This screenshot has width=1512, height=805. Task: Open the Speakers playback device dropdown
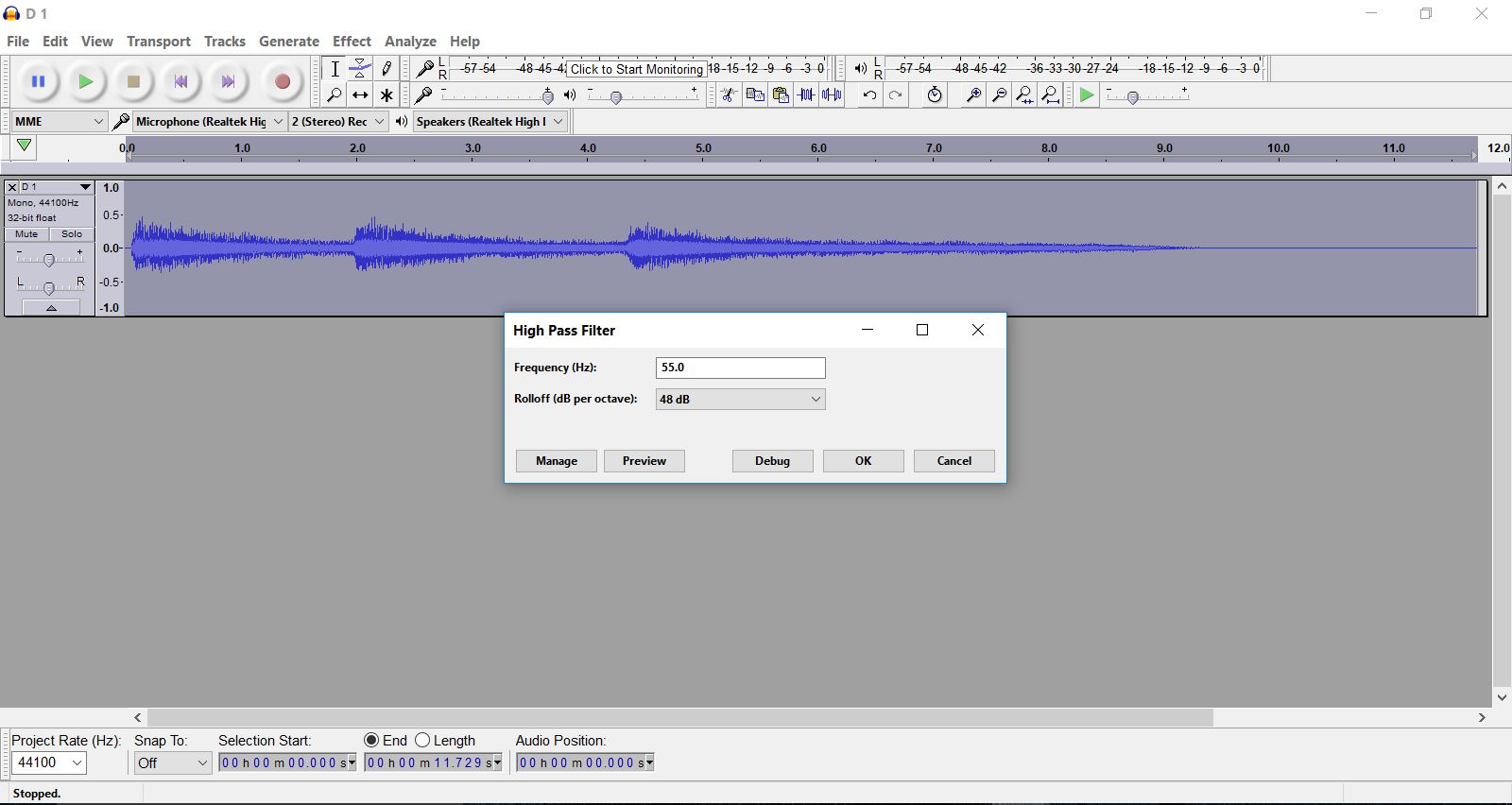pyautogui.click(x=490, y=121)
